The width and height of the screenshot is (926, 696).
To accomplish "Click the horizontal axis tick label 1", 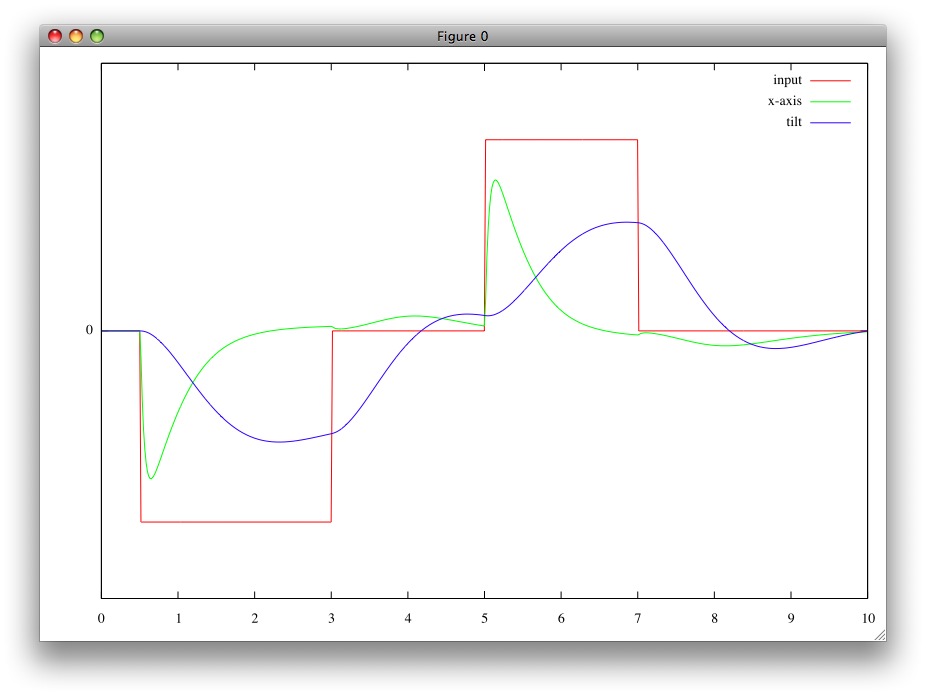I will 178,617.
